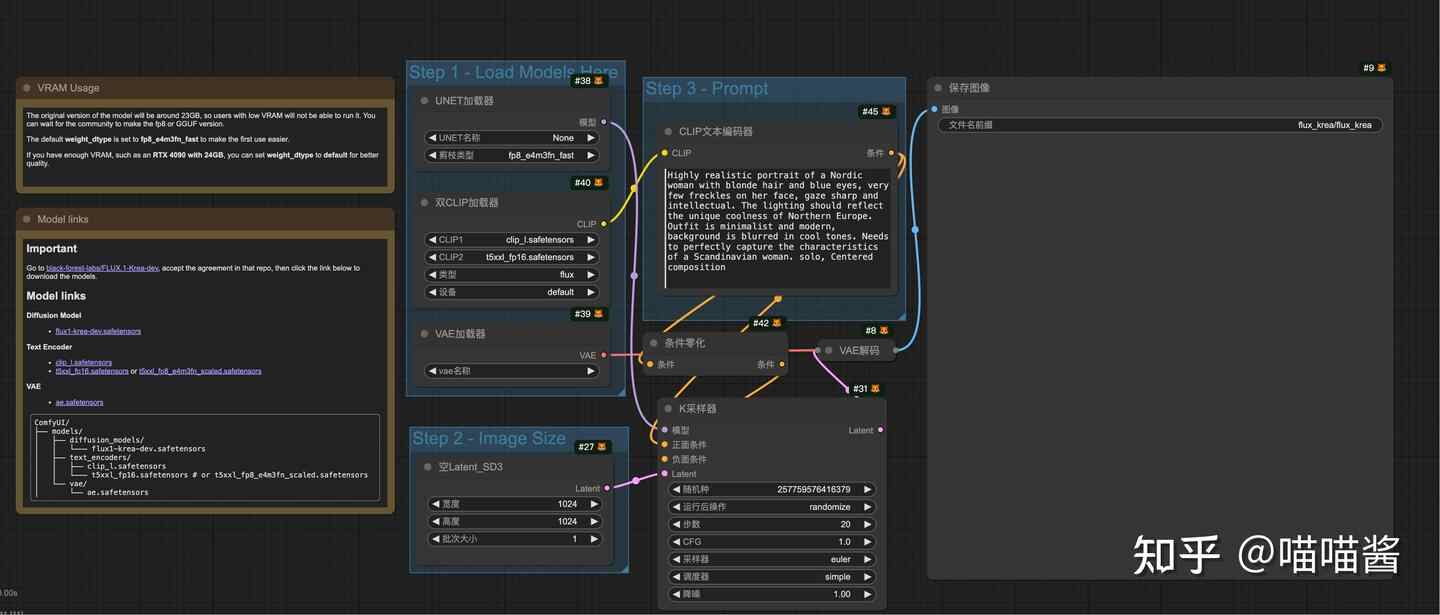Open the t5xxl_fp16.safetensors link
Screen dimensions: 1440x615
click(x=91, y=371)
